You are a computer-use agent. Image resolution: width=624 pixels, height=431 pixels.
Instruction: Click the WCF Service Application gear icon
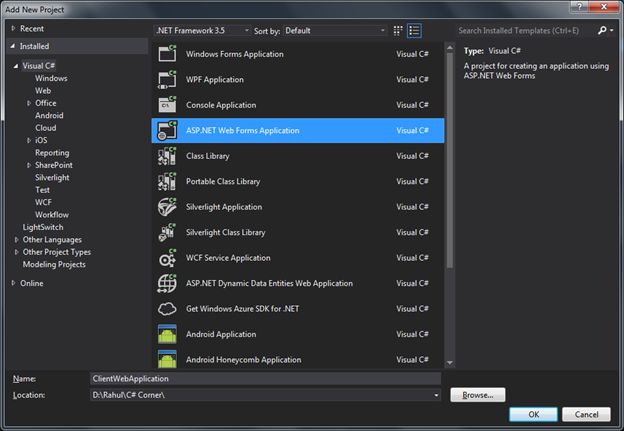click(x=167, y=257)
